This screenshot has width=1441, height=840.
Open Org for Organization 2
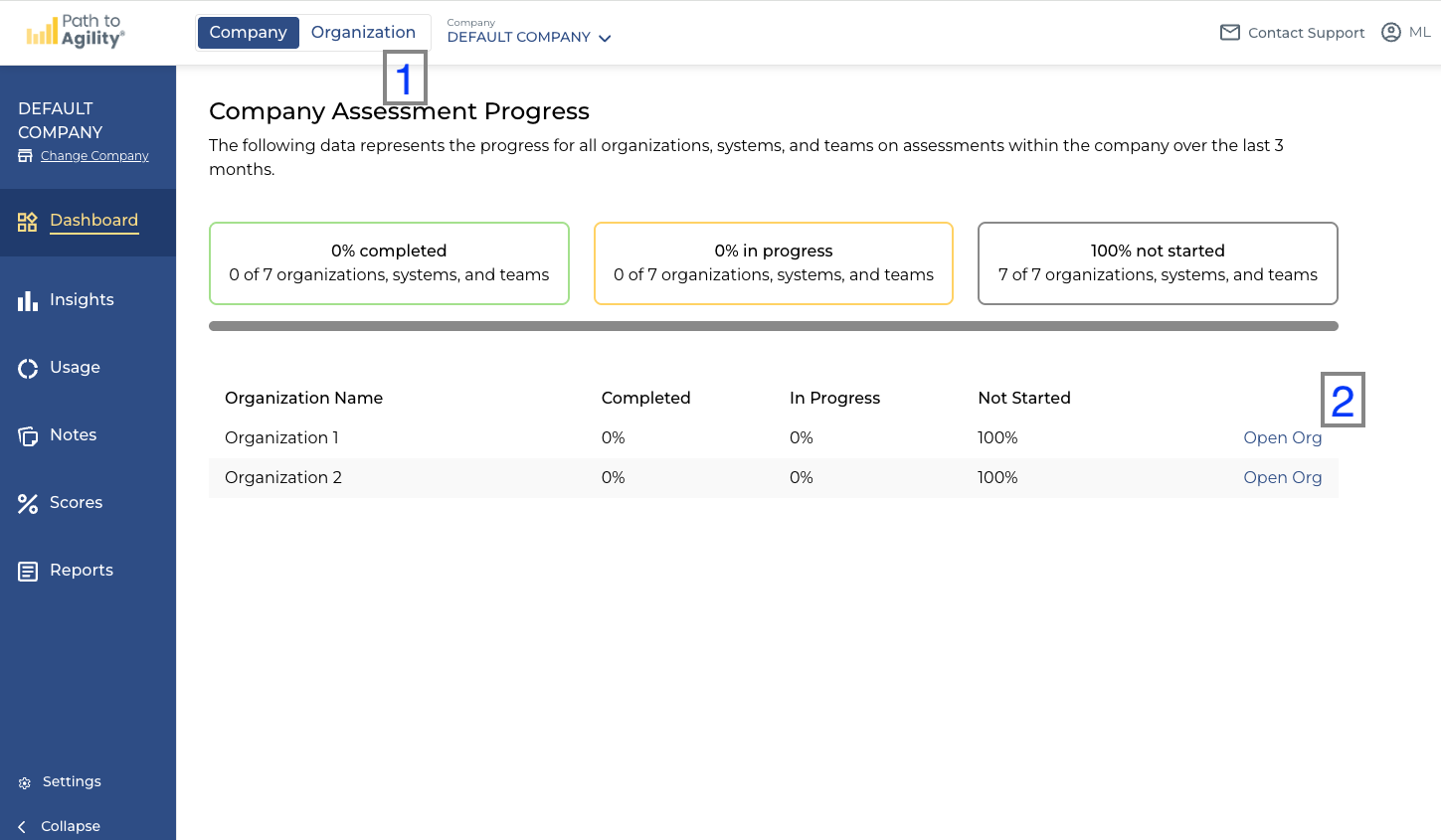click(x=1282, y=478)
